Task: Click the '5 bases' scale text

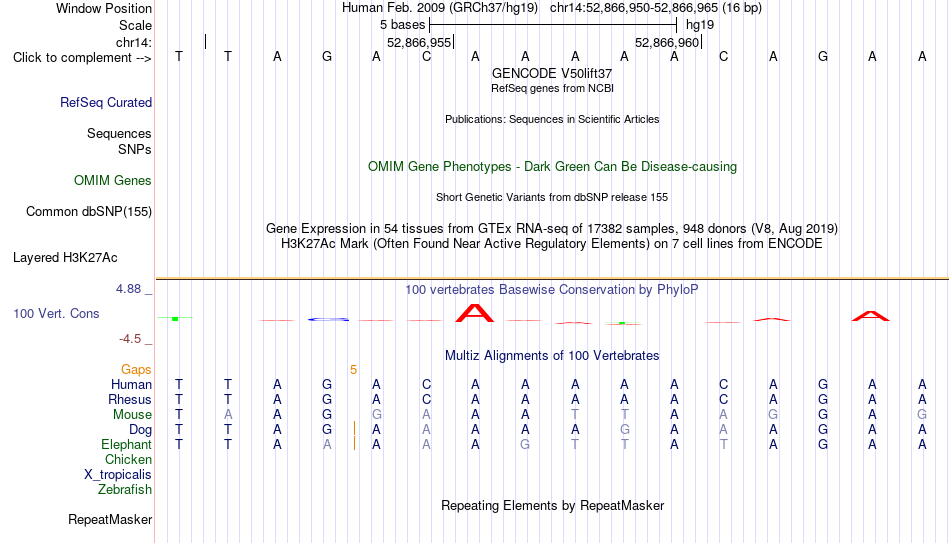Action: click(402, 25)
